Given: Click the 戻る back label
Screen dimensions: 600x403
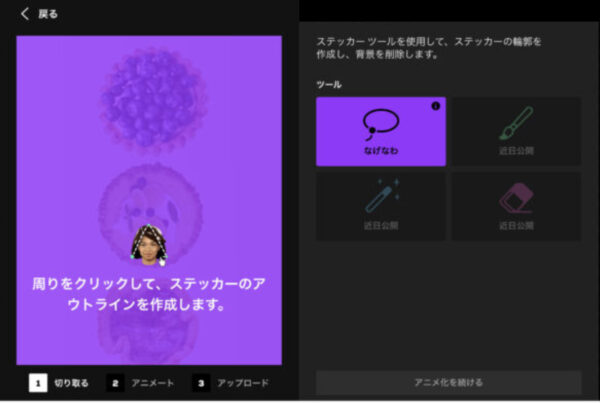Looking at the screenshot, I should coord(48,15).
